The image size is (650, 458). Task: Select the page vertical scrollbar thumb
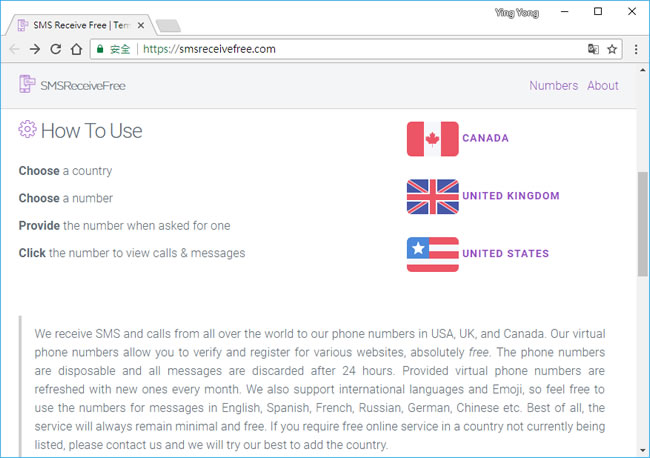point(643,224)
